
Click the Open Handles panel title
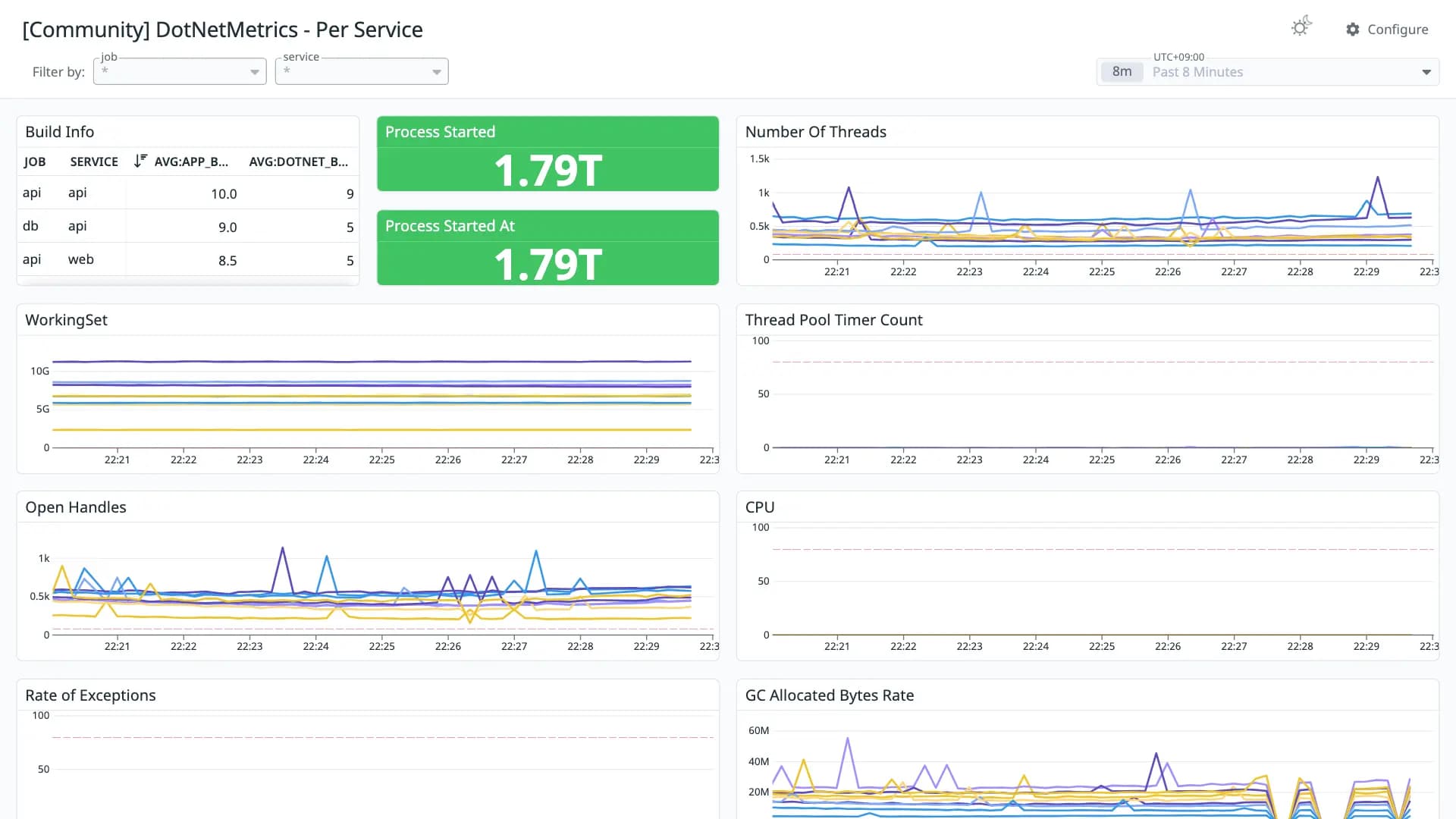[76, 507]
